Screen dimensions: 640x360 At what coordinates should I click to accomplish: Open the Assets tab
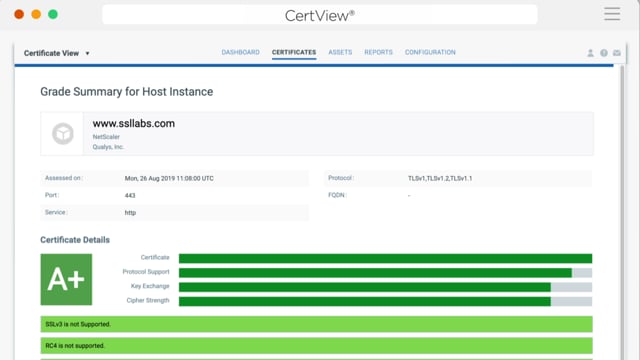coord(340,52)
